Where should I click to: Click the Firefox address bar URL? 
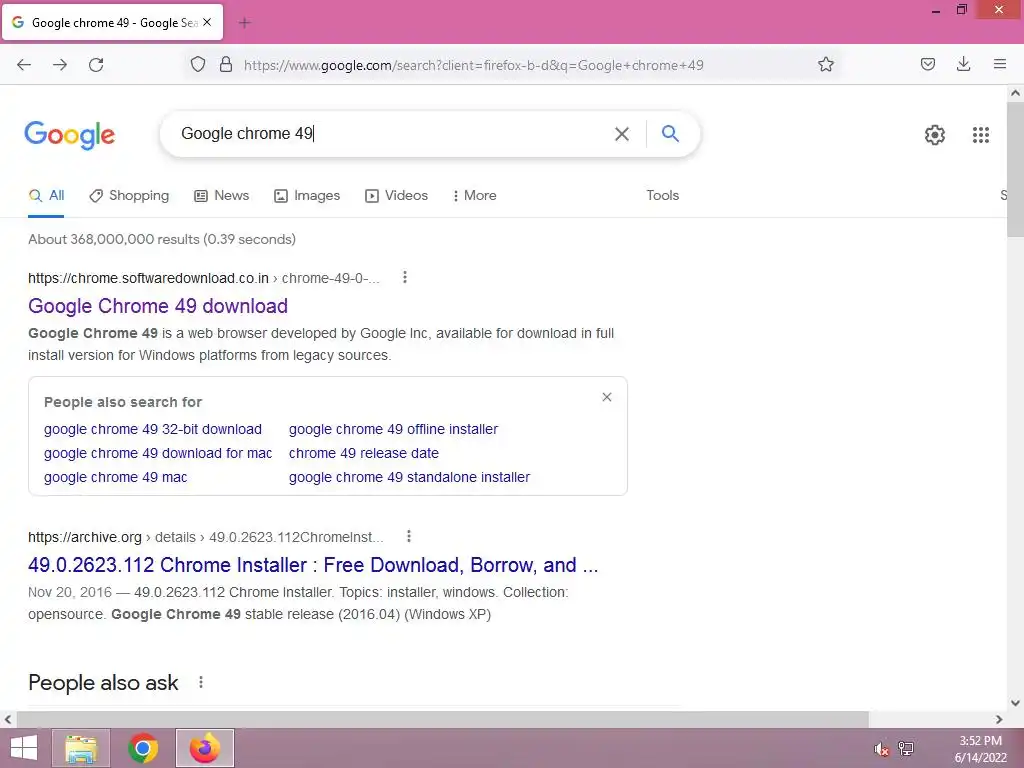pyautogui.click(x=473, y=65)
